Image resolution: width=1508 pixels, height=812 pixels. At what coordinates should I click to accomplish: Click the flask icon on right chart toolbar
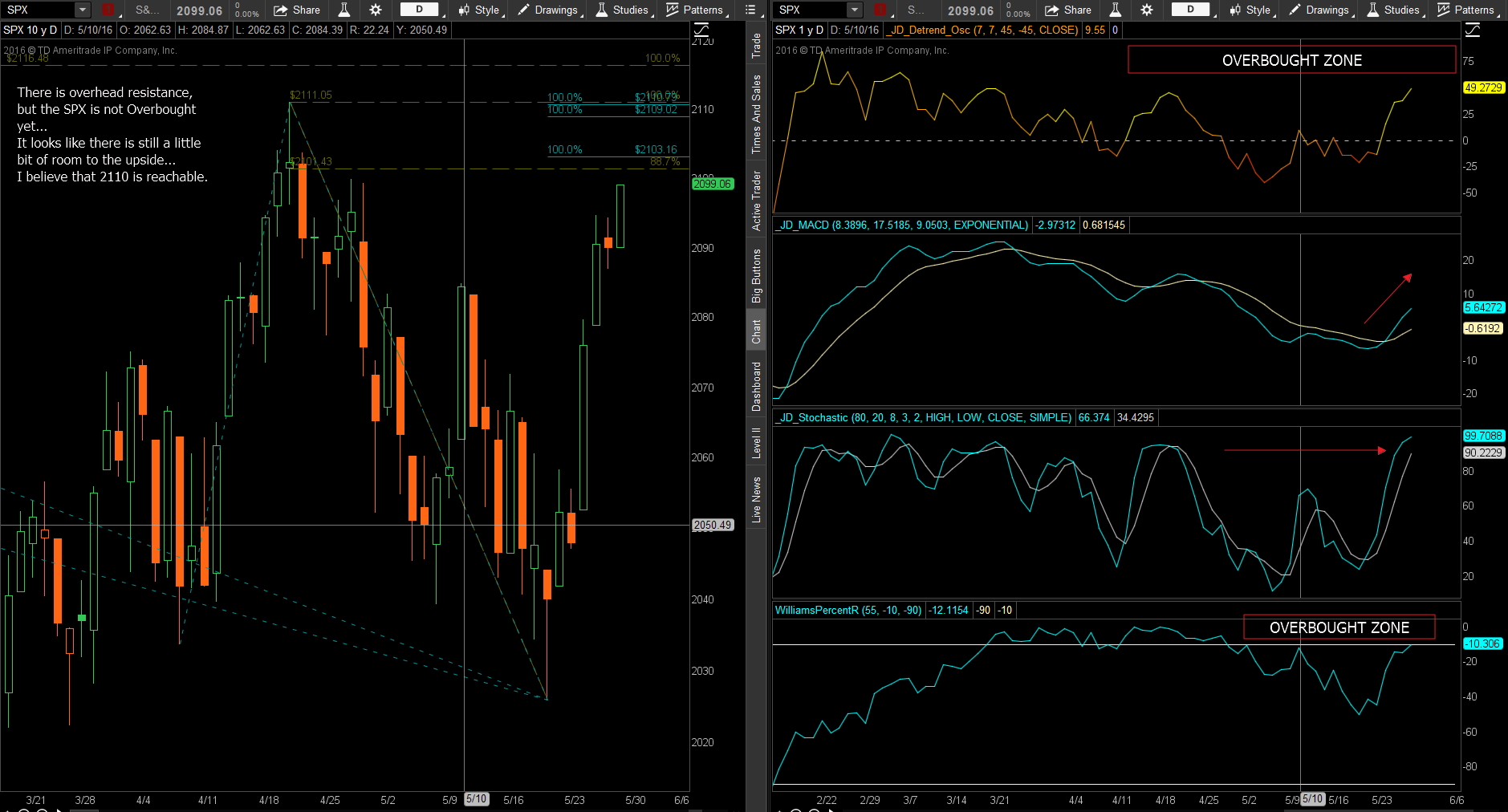click(x=1115, y=10)
